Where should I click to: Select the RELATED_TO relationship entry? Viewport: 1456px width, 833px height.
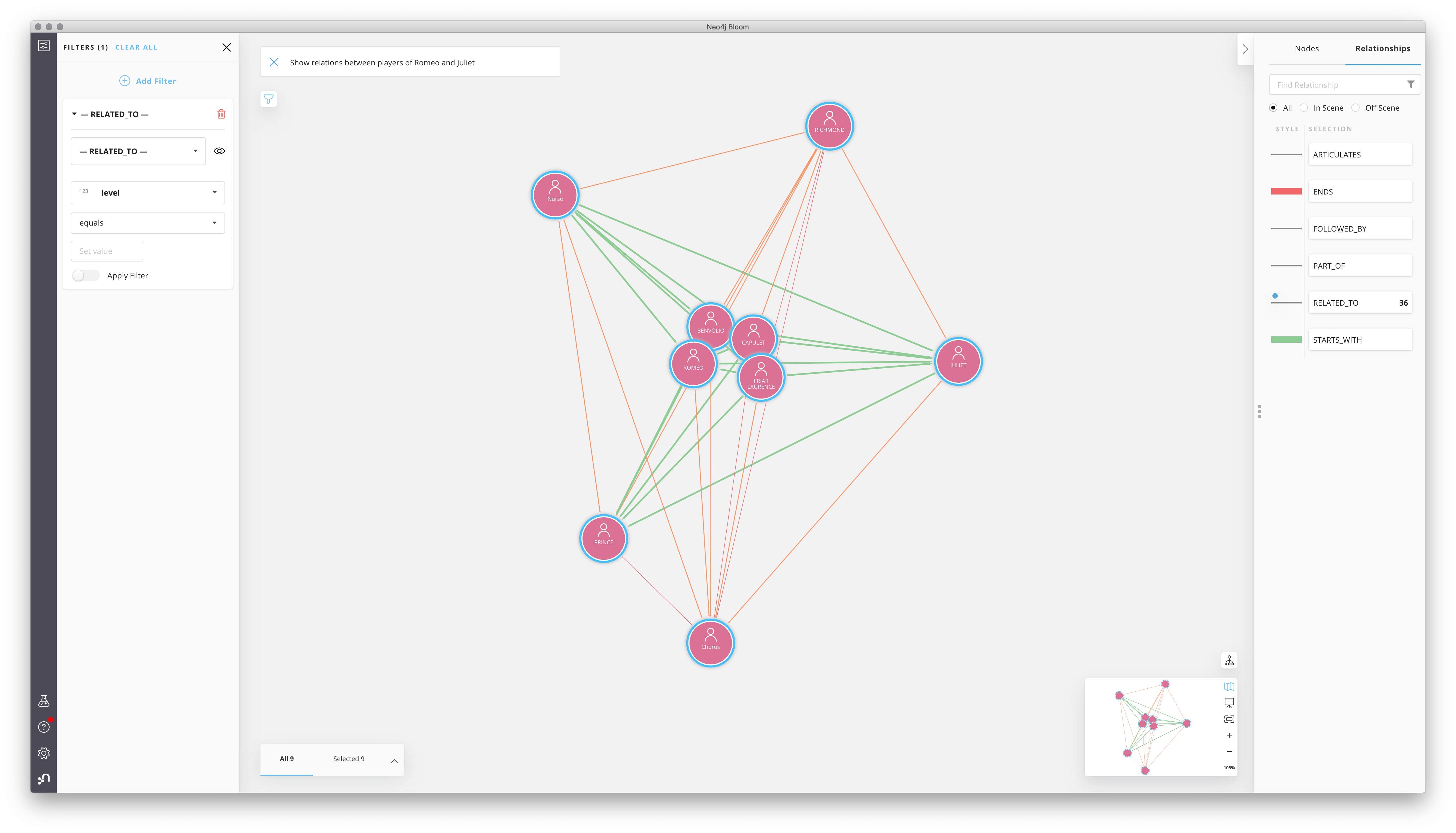coord(1360,303)
